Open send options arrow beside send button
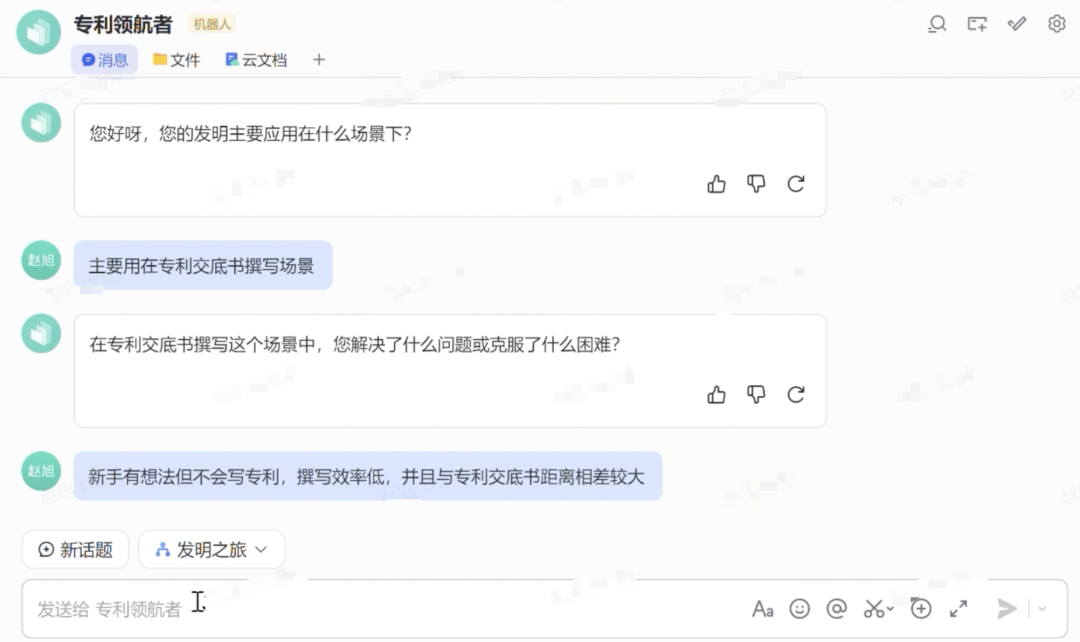This screenshot has width=1080, height=642. 1042,608
